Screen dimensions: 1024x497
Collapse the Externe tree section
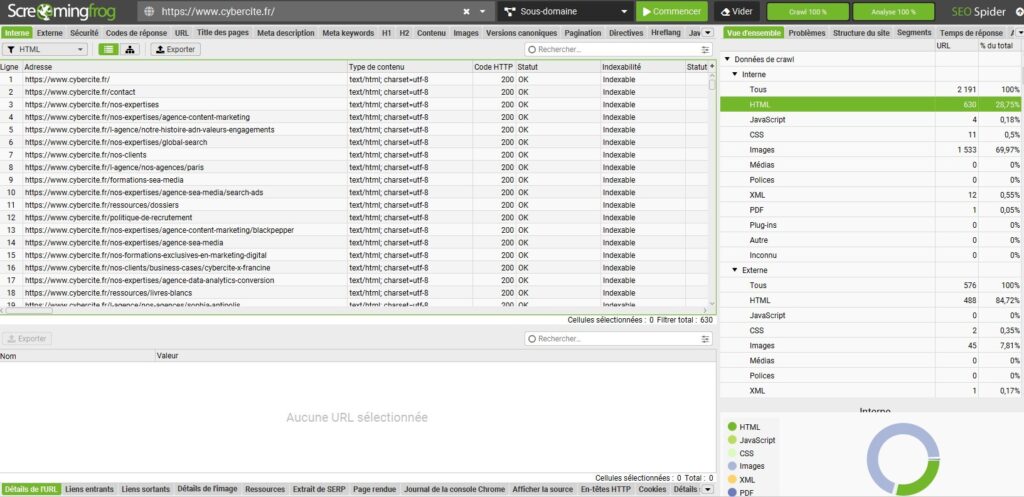coord(735,270)
